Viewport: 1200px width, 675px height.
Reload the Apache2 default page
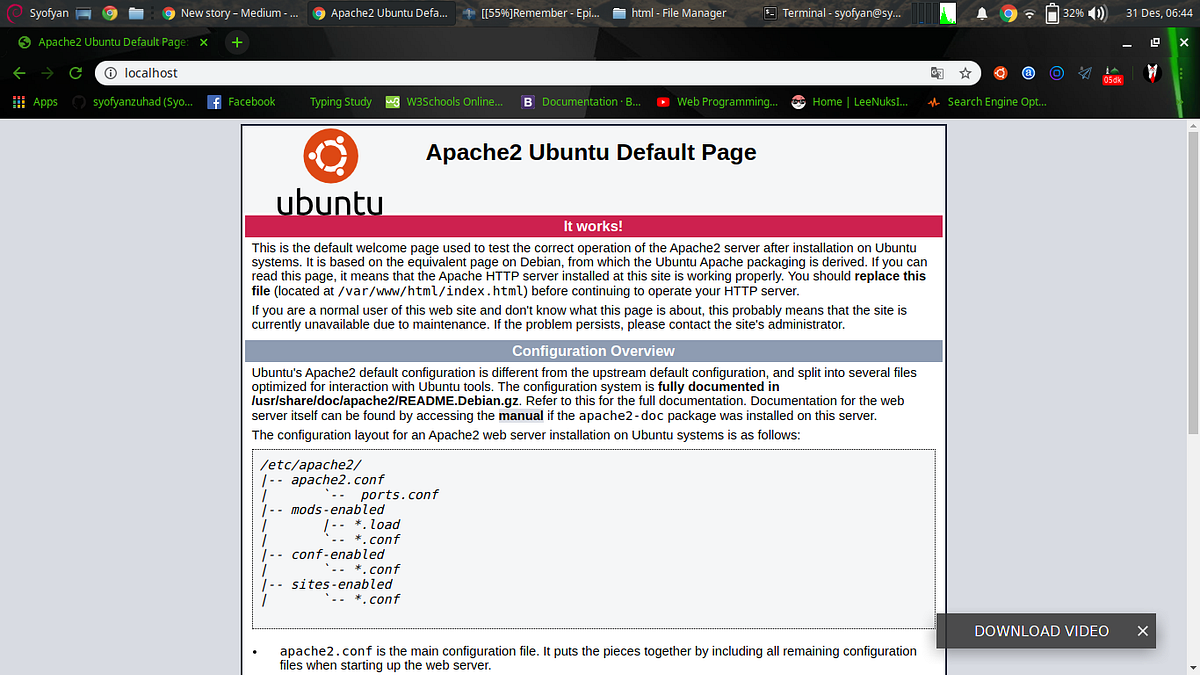pos(75,73)
